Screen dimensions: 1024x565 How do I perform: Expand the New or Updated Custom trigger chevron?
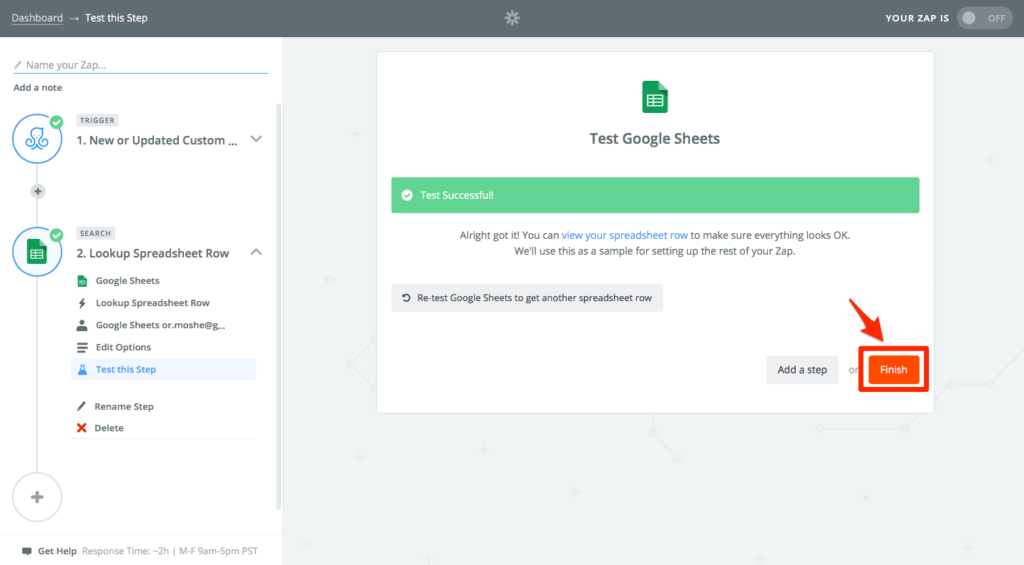point(256,139)
